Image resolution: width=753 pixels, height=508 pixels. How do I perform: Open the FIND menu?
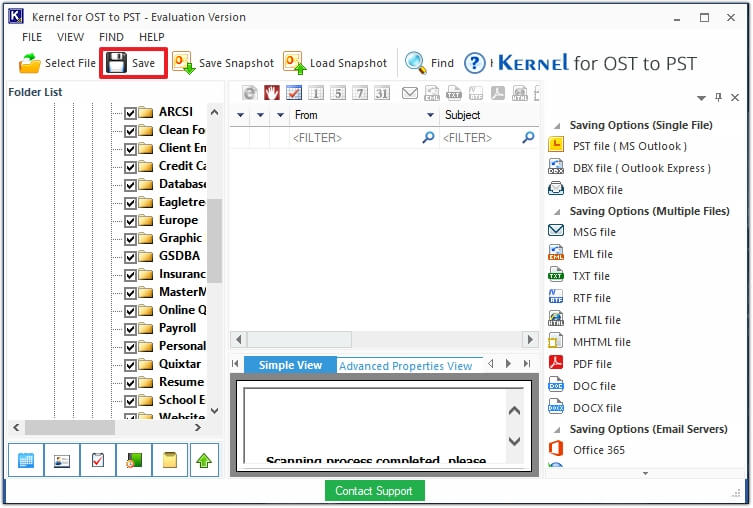[x=111, y=37]
